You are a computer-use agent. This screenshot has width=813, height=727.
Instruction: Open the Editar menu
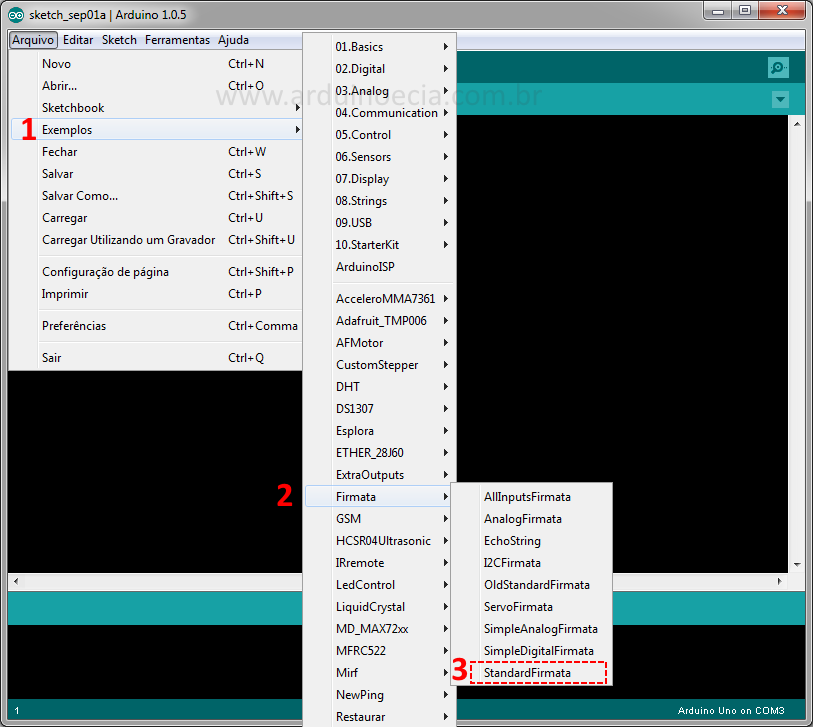point(77,39)
